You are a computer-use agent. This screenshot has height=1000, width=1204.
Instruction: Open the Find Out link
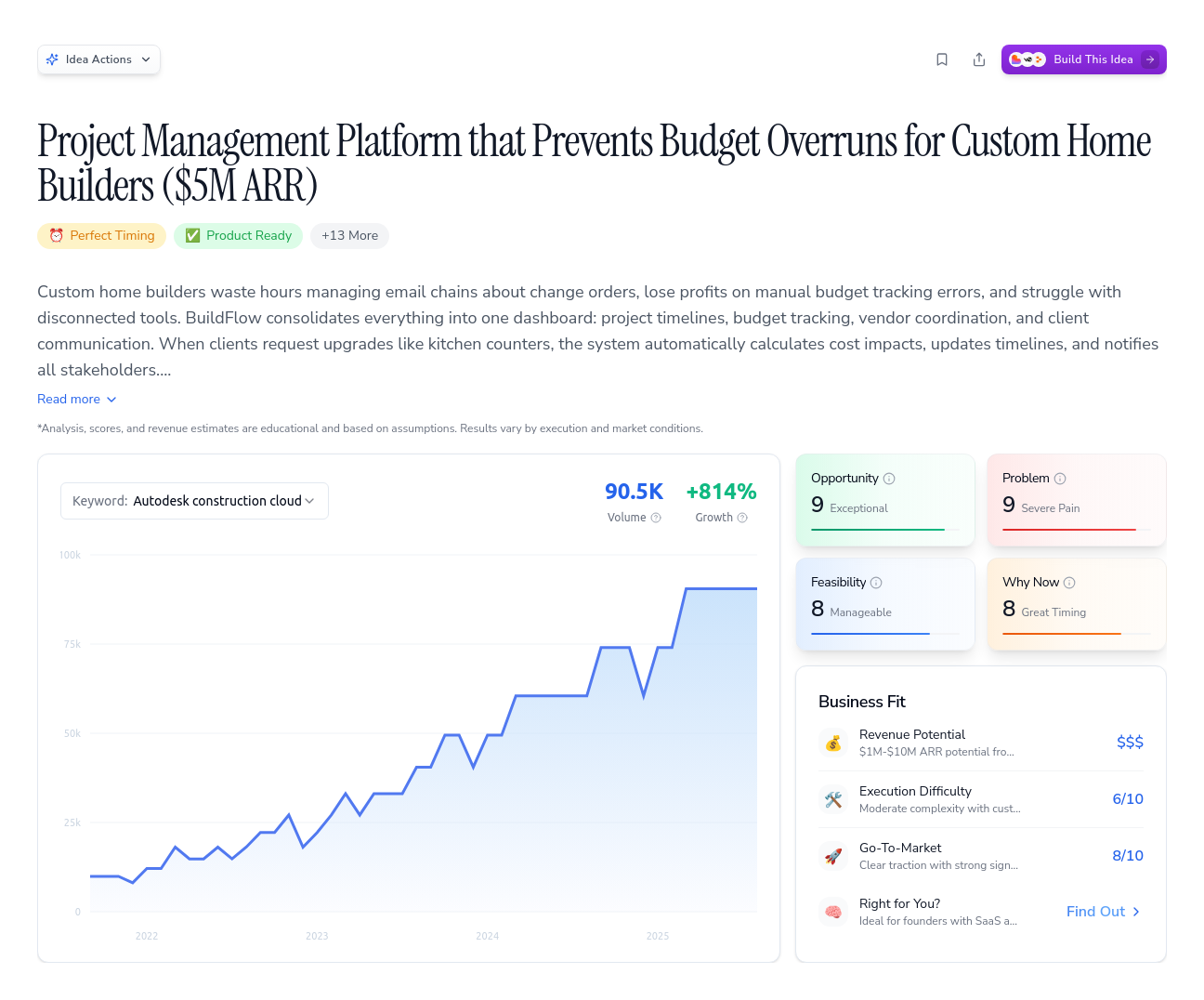click(1103, 912)
